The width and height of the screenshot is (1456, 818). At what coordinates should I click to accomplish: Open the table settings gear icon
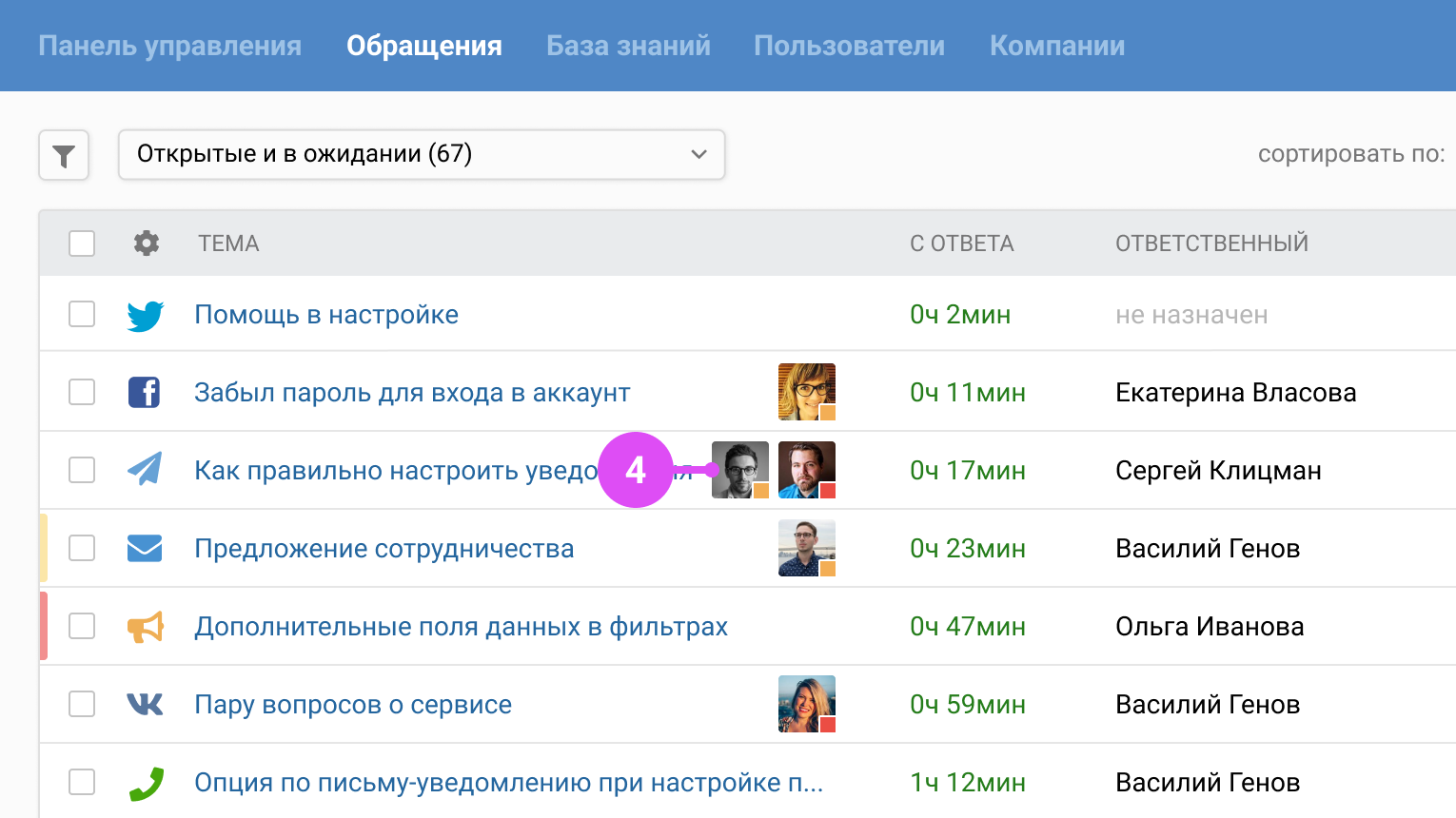tap(146, 243)
